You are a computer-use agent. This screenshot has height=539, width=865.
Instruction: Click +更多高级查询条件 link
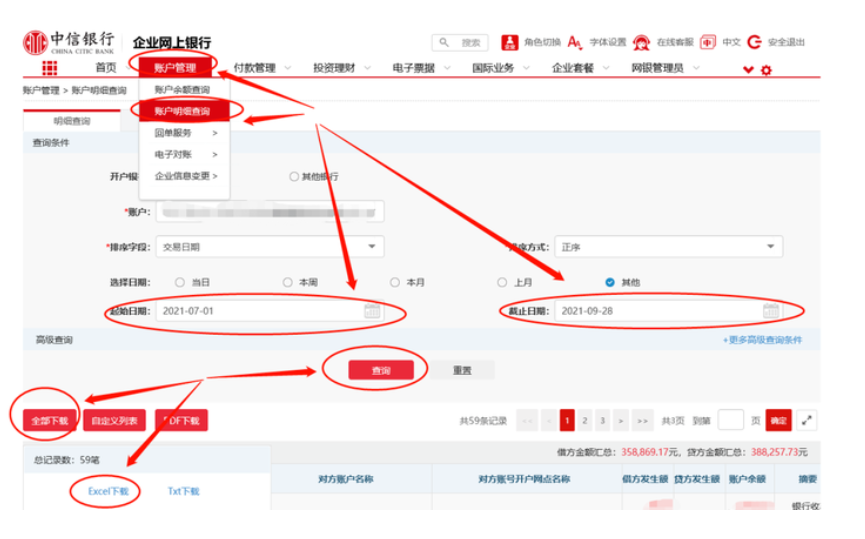click(x=762, y=340)
